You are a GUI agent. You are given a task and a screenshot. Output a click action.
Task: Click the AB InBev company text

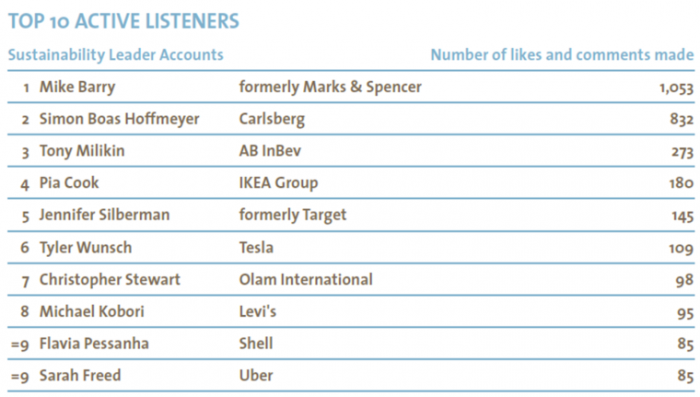[270, 151]
